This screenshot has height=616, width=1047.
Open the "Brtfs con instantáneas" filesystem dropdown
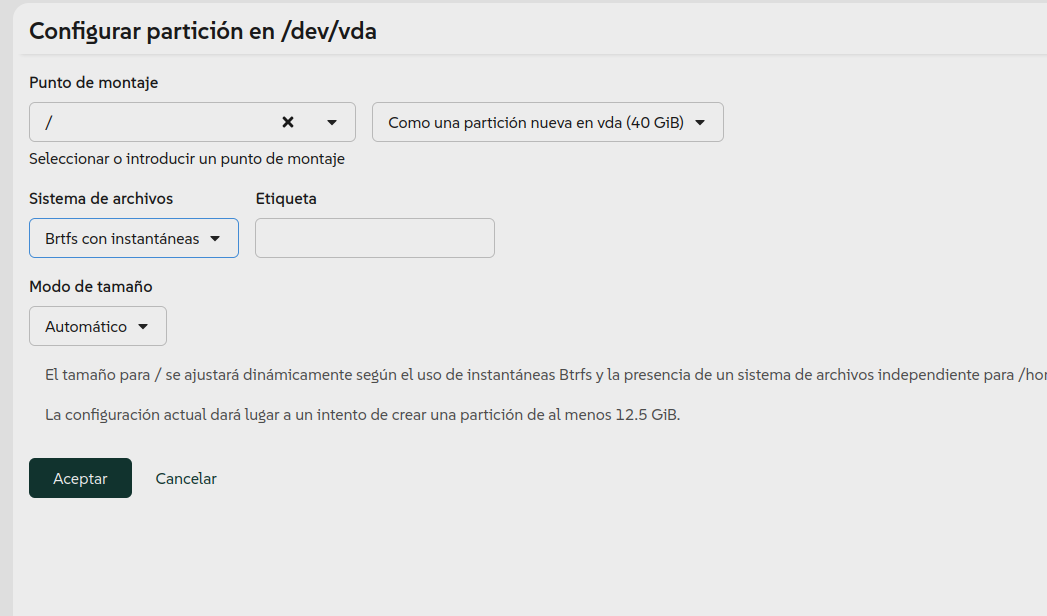122,238
